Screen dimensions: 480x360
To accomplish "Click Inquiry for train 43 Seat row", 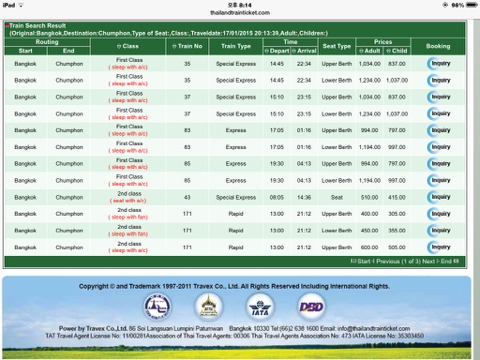I will pos(439,197).
